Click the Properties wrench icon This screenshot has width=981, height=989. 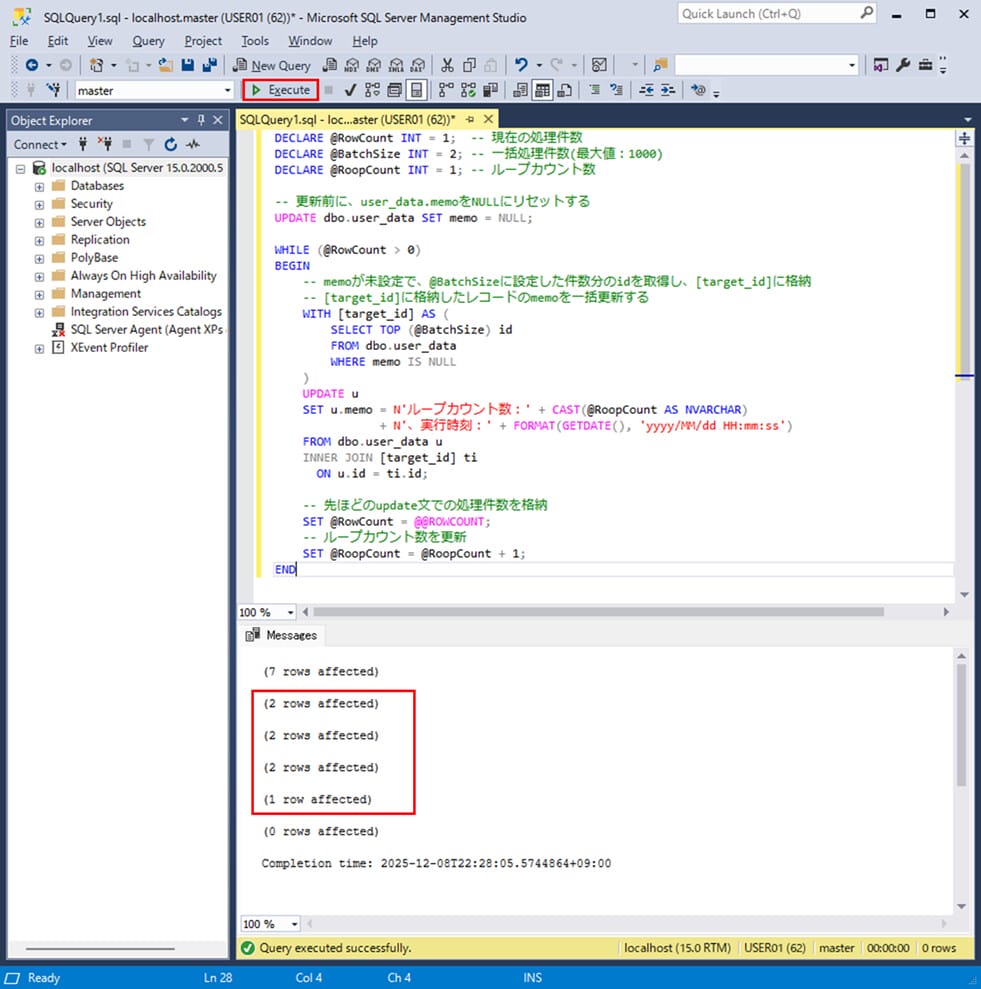pyautogui.click(x=903, y=65)
